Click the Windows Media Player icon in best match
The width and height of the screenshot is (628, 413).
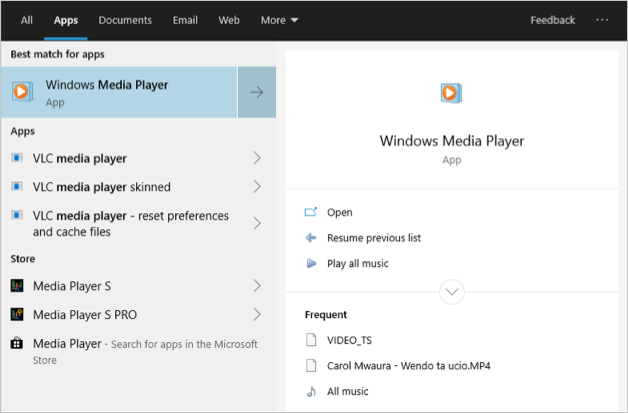click(x=21, y=92)
